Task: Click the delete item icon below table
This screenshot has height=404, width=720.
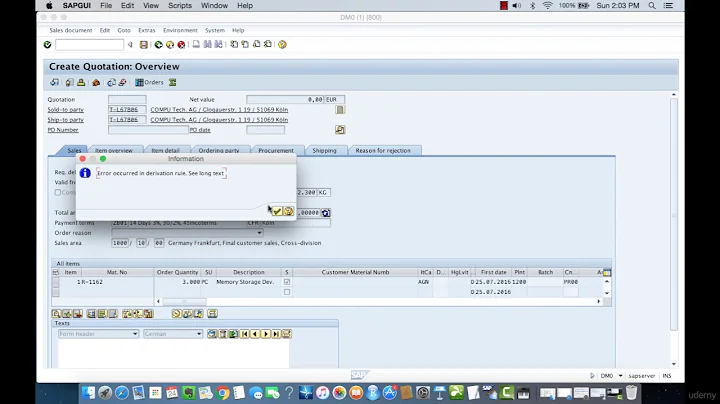Action: pyautogui.click(x=78, y=314)
